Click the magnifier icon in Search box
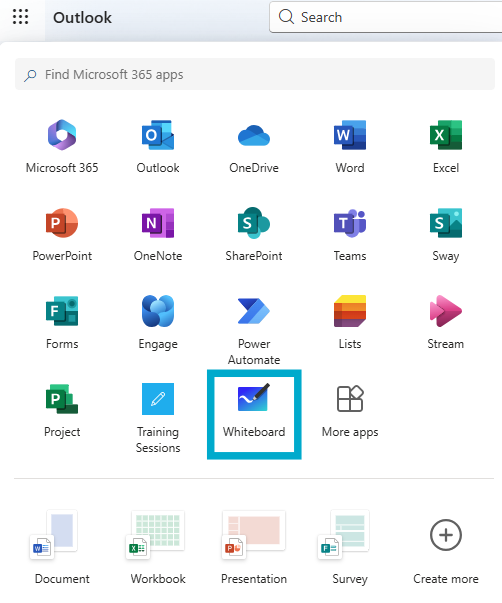The image size is (502, 603). [286, 17]
